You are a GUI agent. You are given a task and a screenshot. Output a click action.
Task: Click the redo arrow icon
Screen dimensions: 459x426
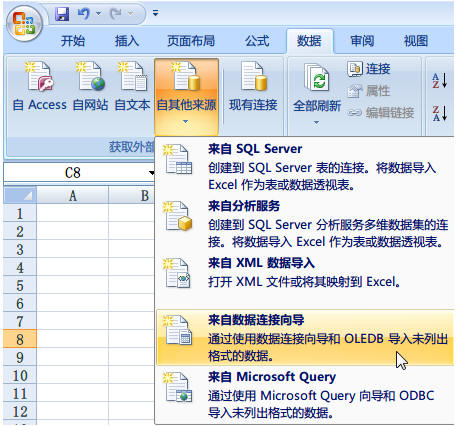coord(116,14)
